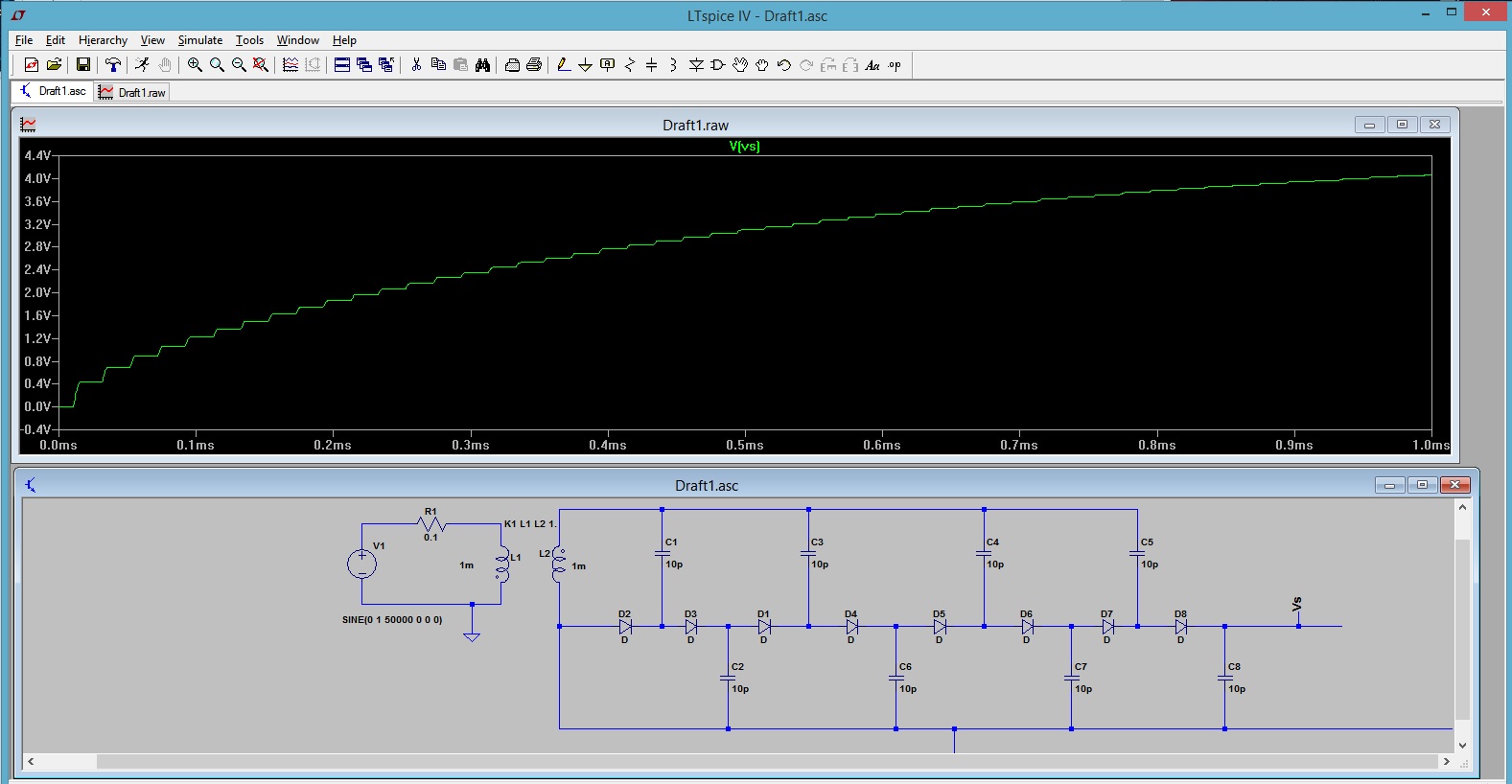Open the Hierarchy menu
Screen dimensions: 1512x784
click(x=103, y=40)
